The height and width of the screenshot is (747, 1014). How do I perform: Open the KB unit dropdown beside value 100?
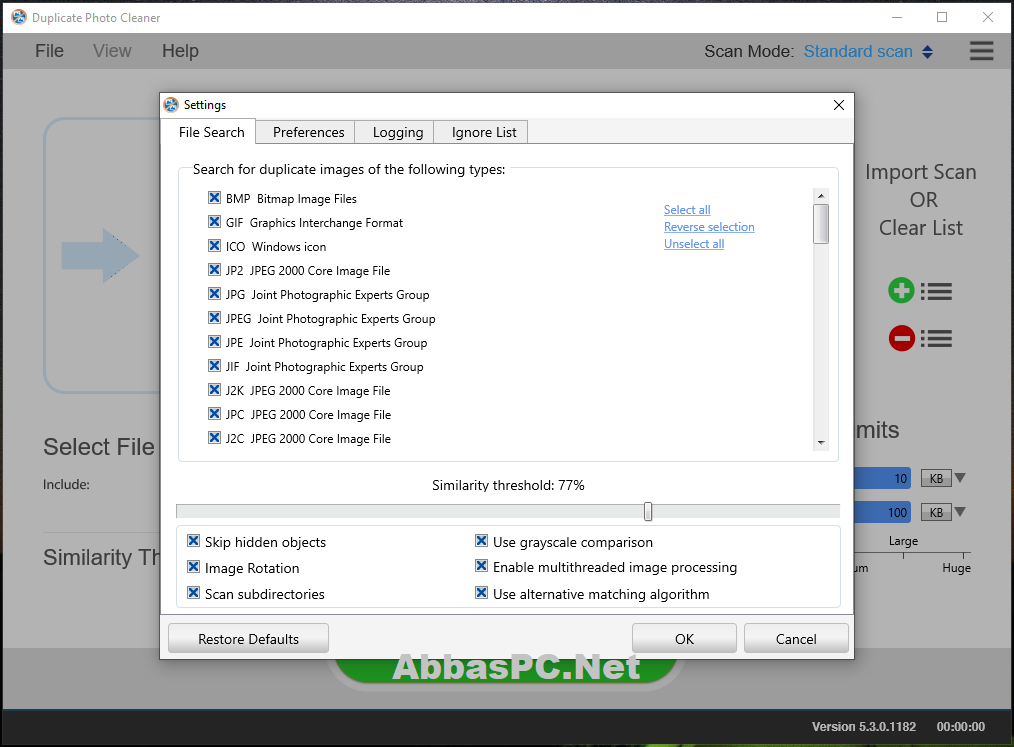pos(943,512)
